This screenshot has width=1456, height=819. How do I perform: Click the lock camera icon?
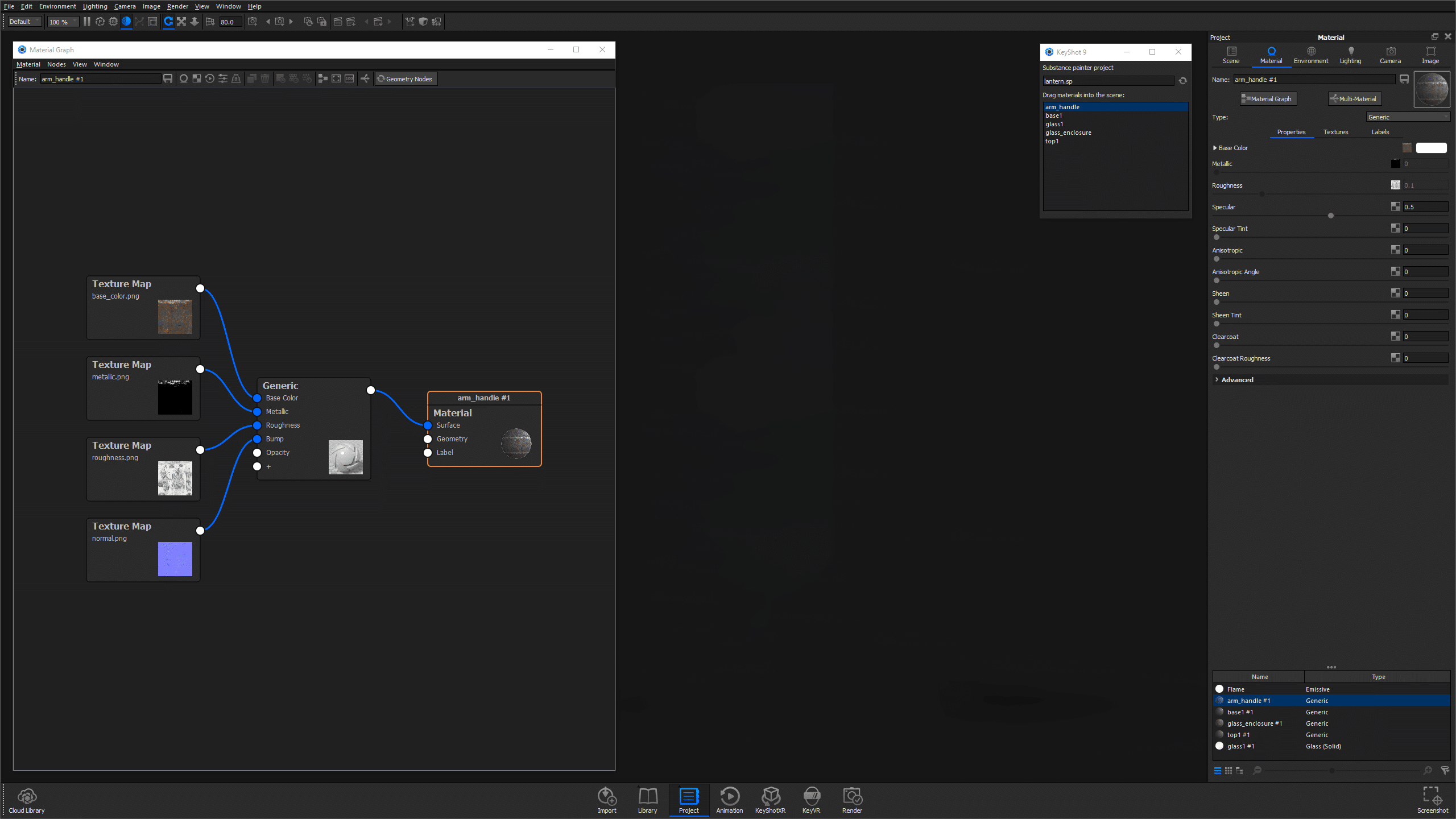[322, 22]
